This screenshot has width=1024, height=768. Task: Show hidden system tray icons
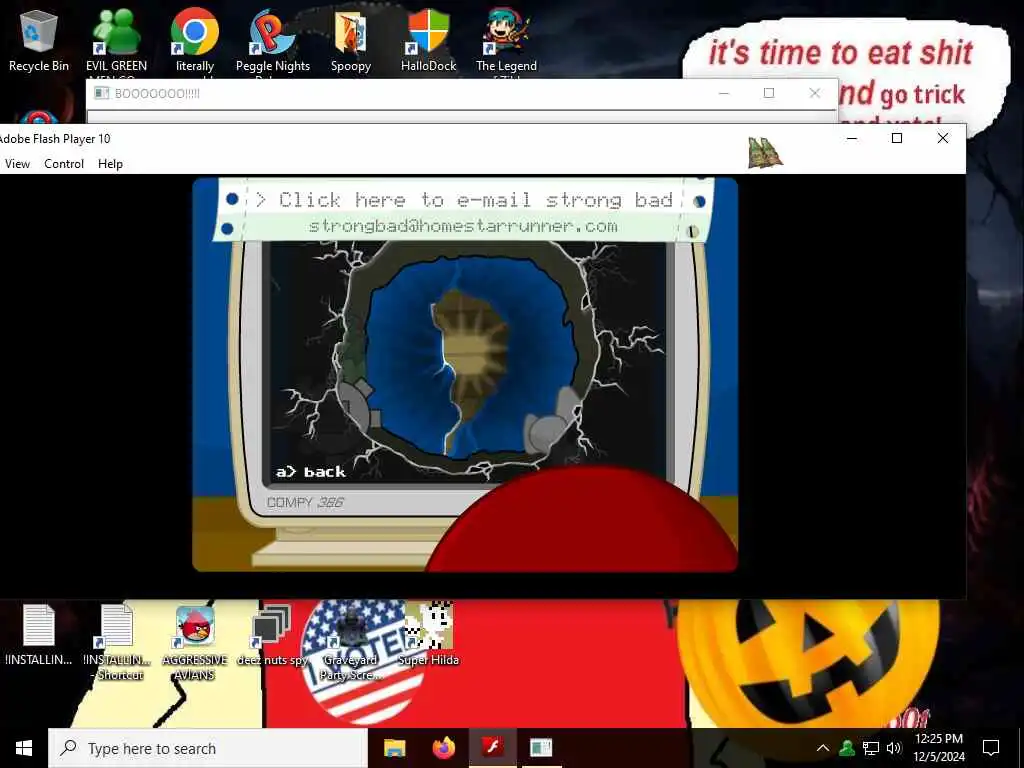pos(823,748)
